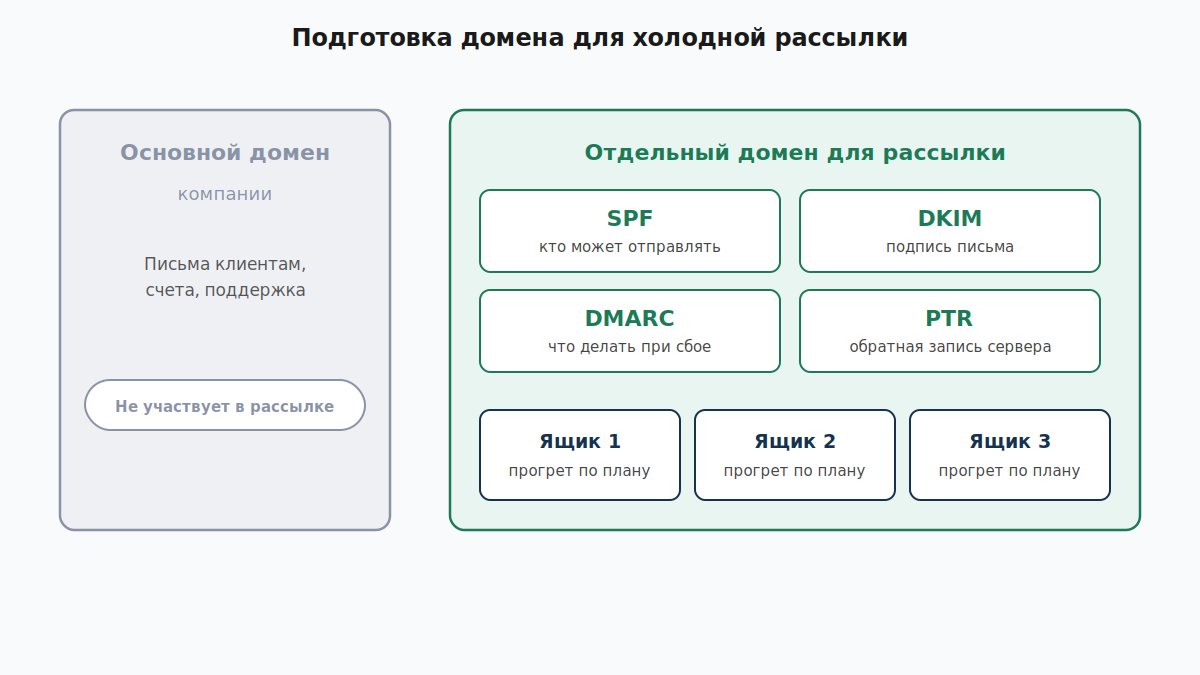This screenshot has width=1200, height=675.
Task: Click the 'Не участвует в рассылке' pill
Action: pos(225,405)
